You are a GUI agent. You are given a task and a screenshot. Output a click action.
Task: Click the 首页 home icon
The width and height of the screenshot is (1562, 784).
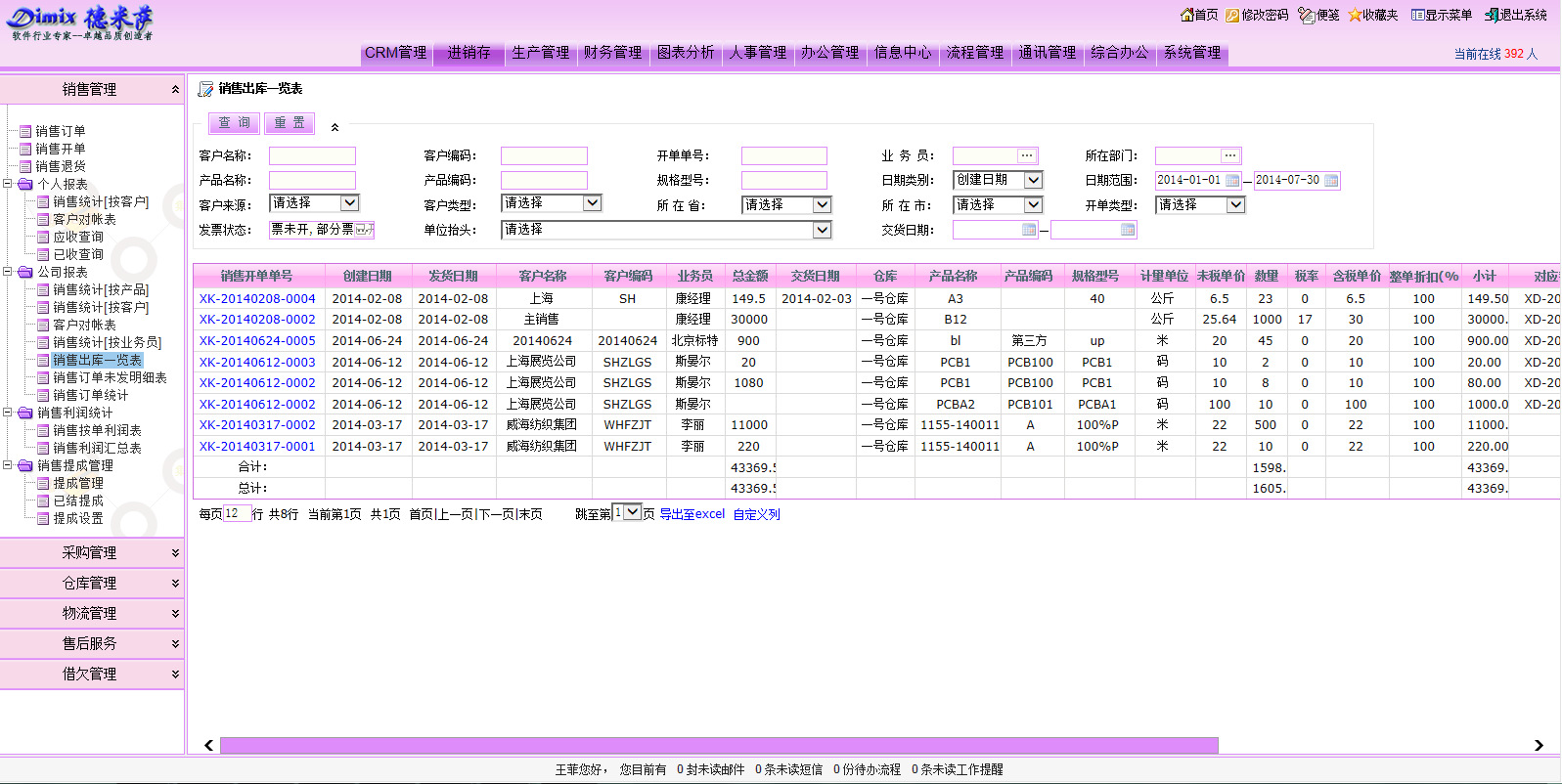pos(1186,15)
